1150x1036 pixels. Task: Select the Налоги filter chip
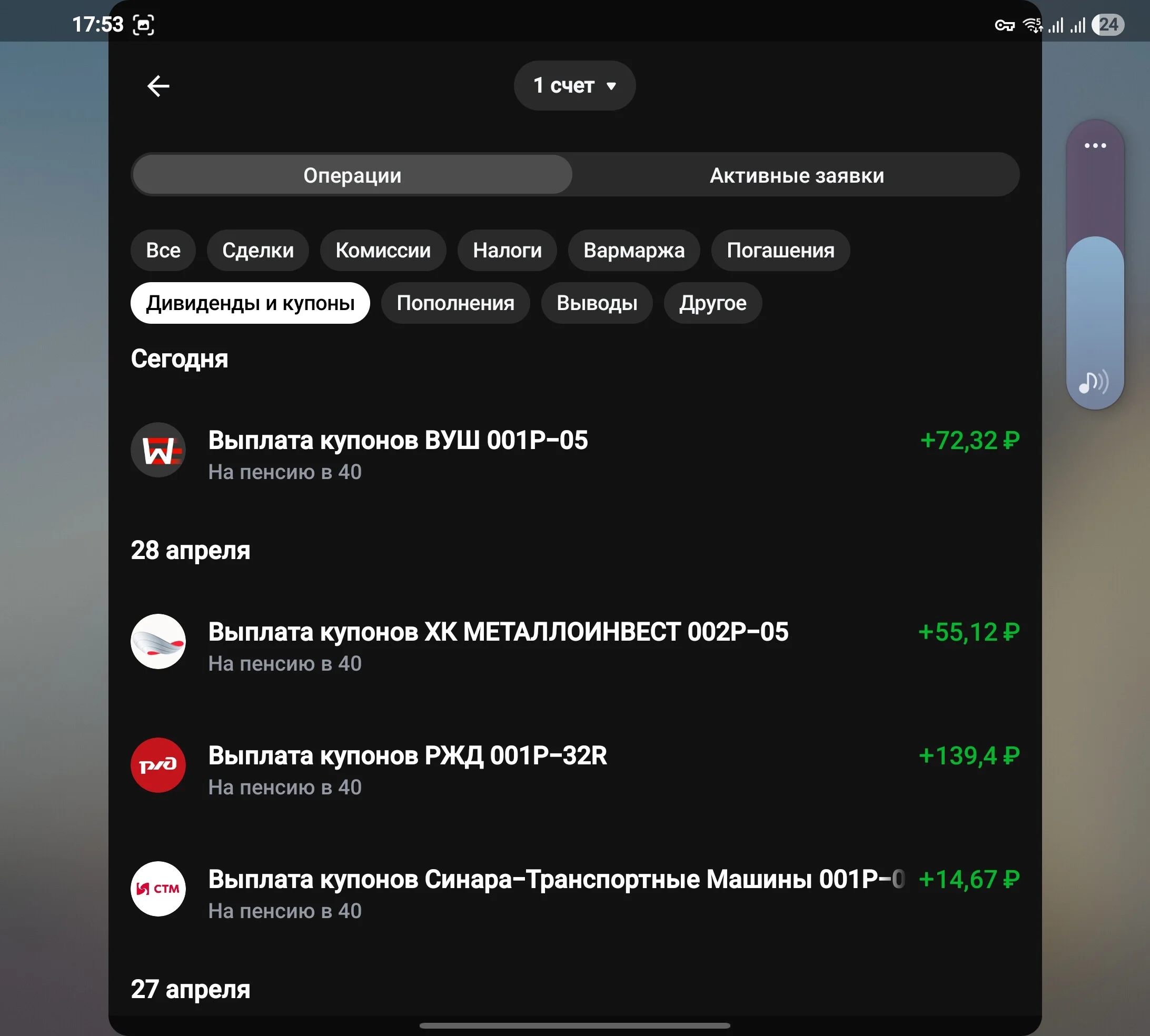(507, 250)
